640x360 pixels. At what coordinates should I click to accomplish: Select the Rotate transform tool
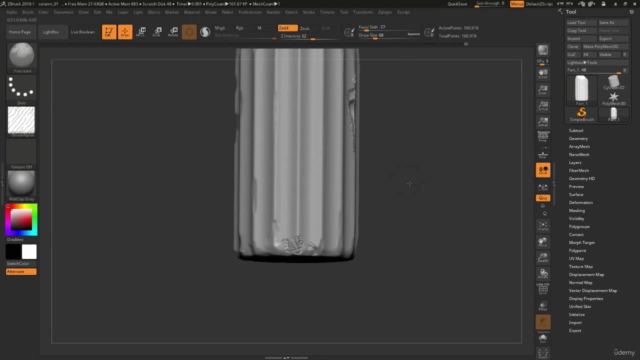pyautogui.click(x=173, y=32)
